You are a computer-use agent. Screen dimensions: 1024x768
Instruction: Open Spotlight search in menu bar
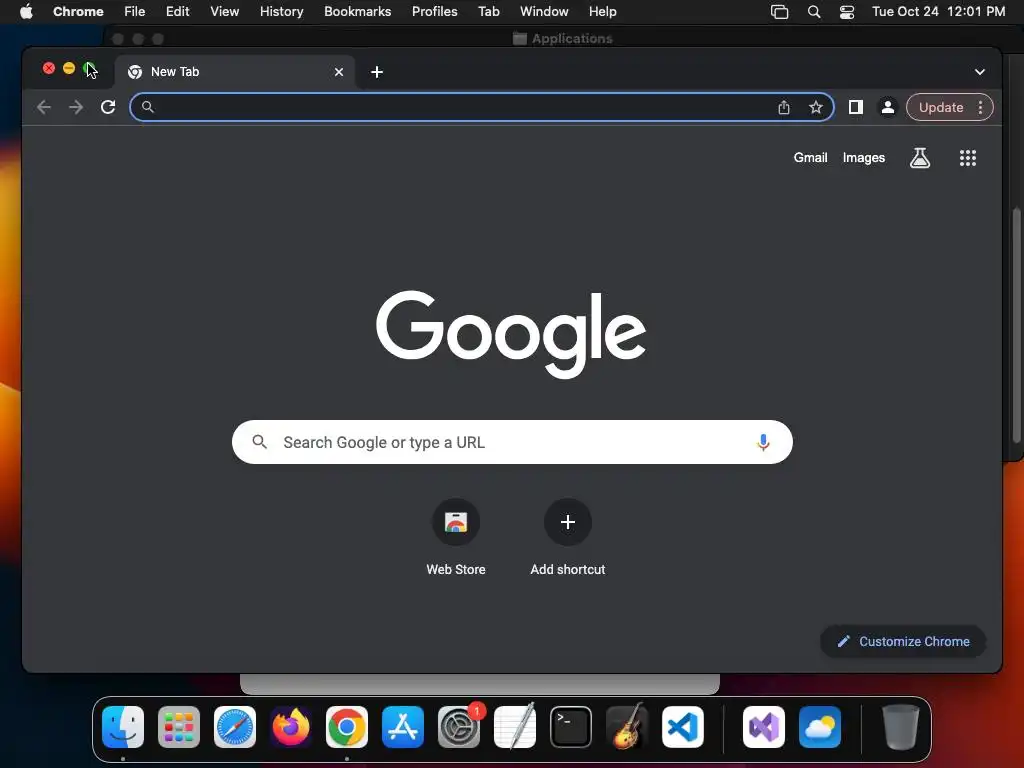click(814, 12)
